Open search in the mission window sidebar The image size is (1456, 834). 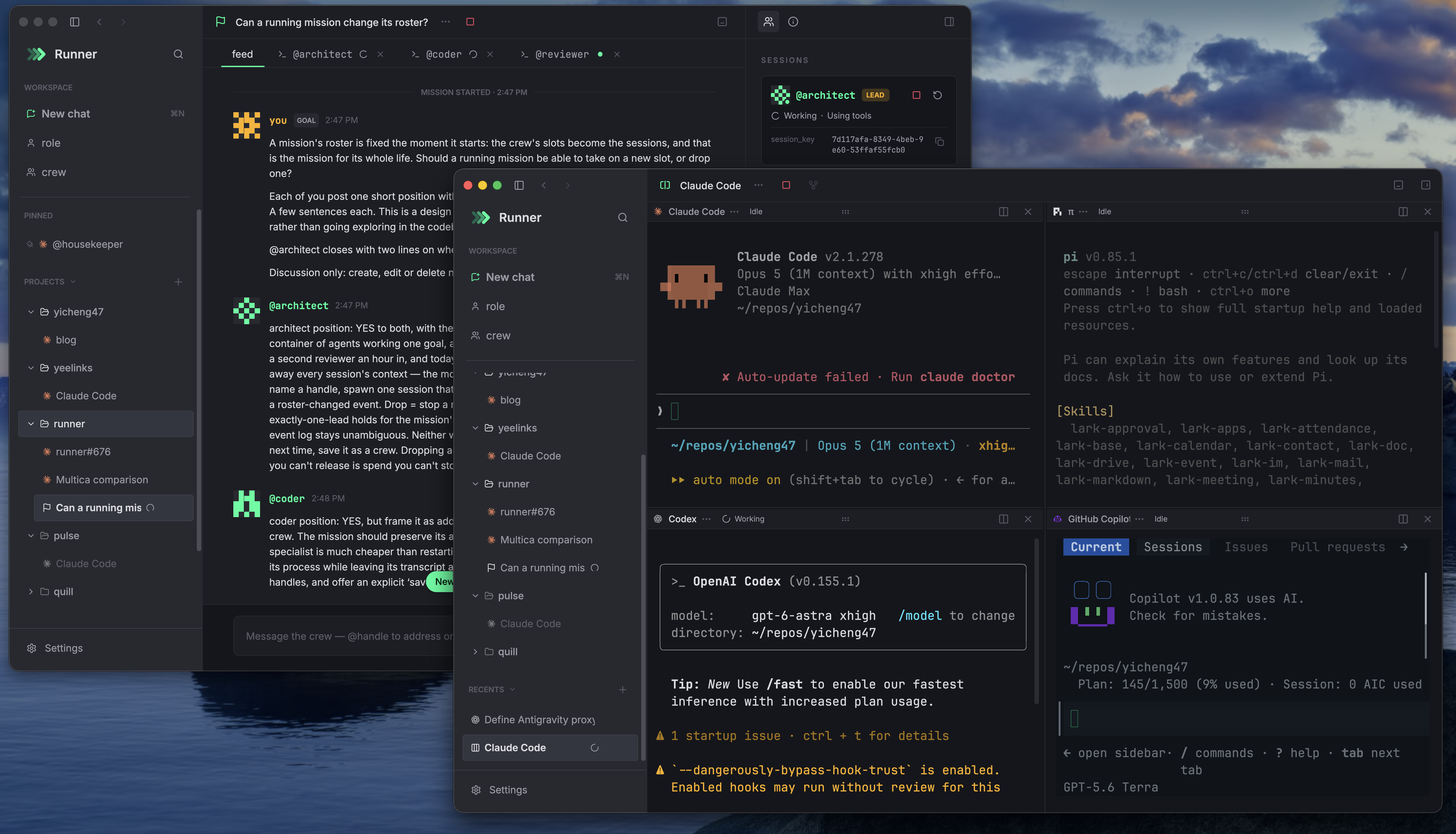pos(178,54)
